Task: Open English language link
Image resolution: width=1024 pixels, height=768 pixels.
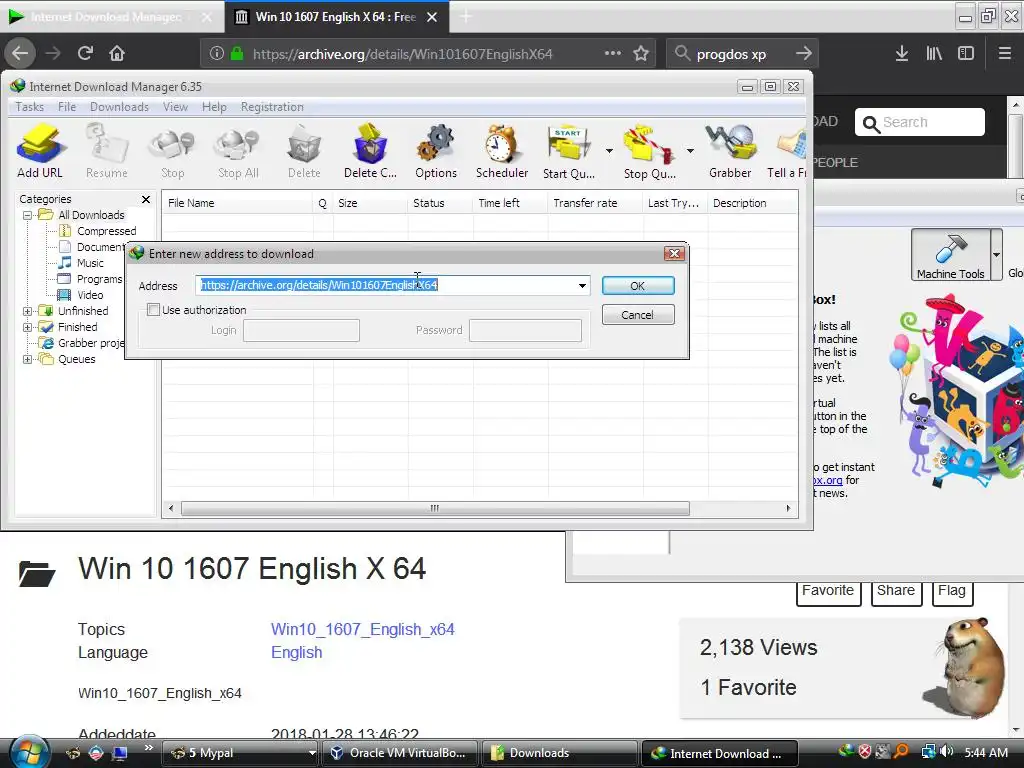Action: click(296, 652)
